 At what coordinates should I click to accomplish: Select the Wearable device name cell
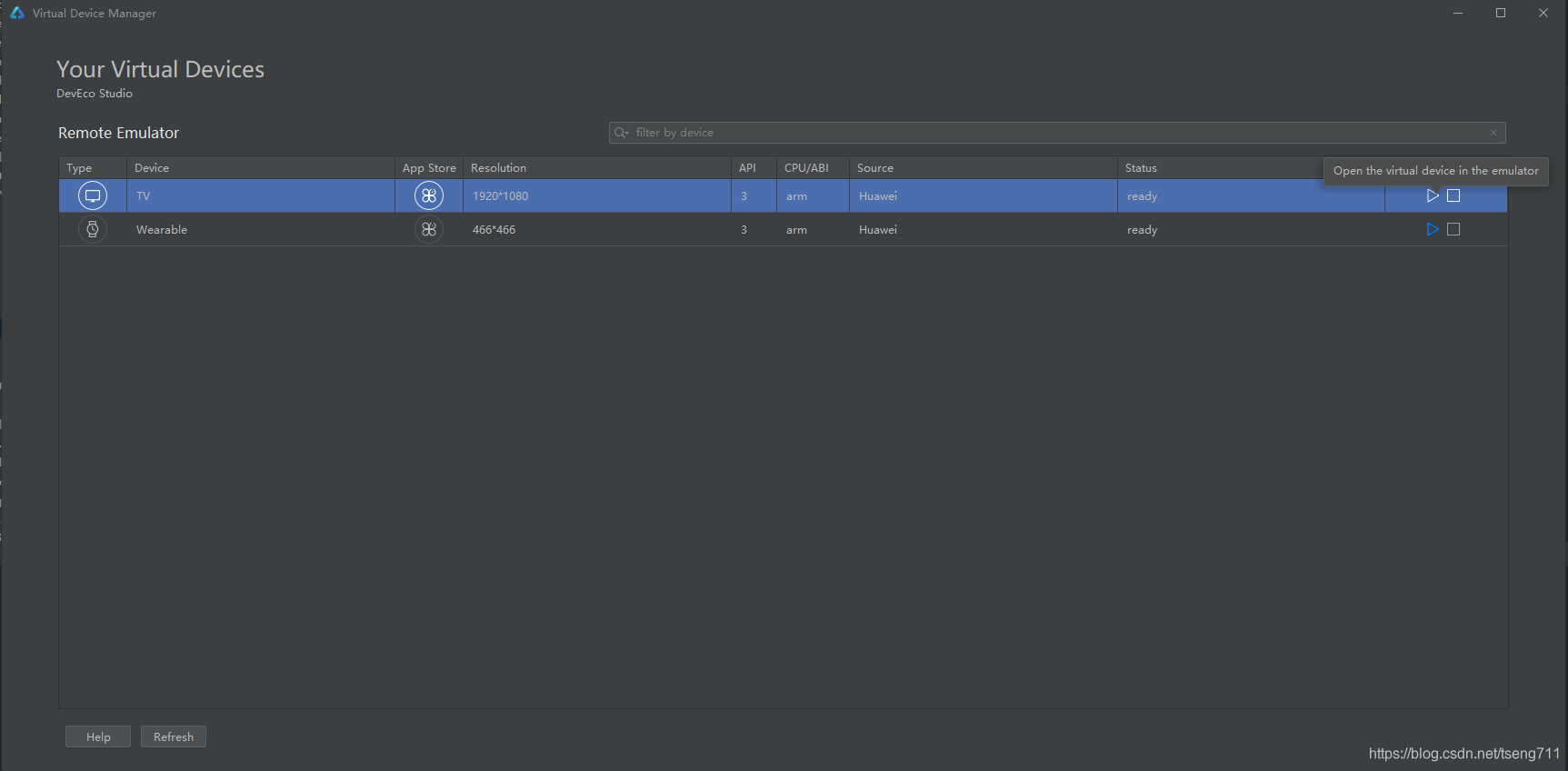point(261,229)
